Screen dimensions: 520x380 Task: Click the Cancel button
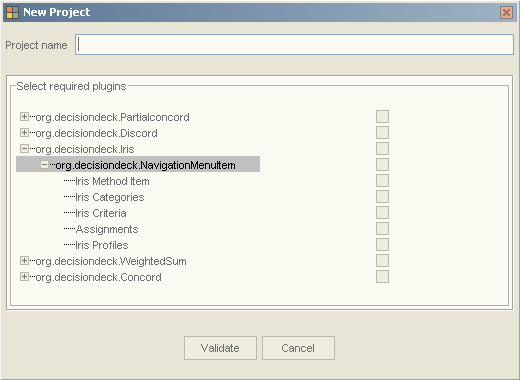coord(298,348)
